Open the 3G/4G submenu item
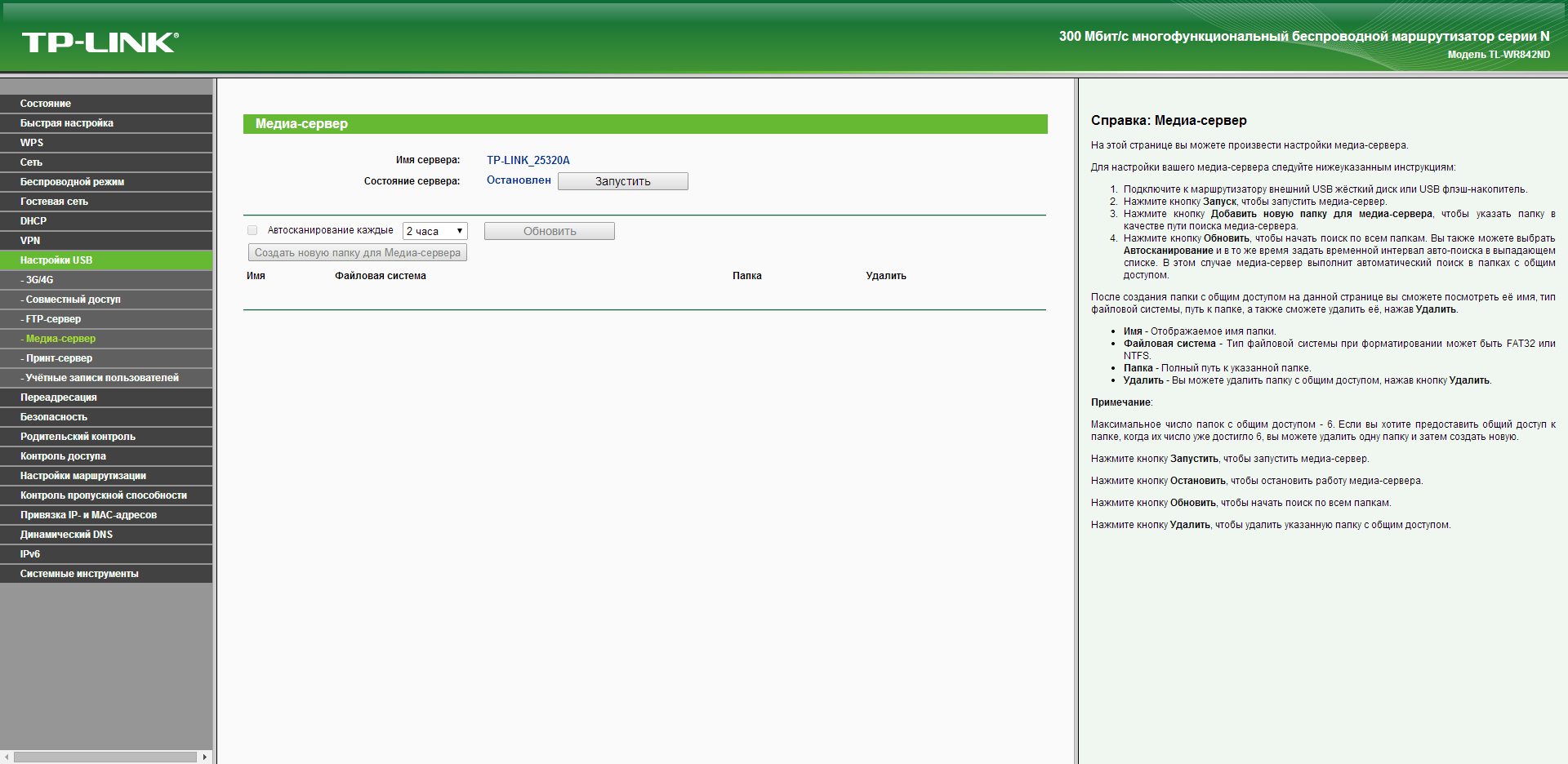The height and width of the screenshot is (764, 1568). (x=106, y=280)
